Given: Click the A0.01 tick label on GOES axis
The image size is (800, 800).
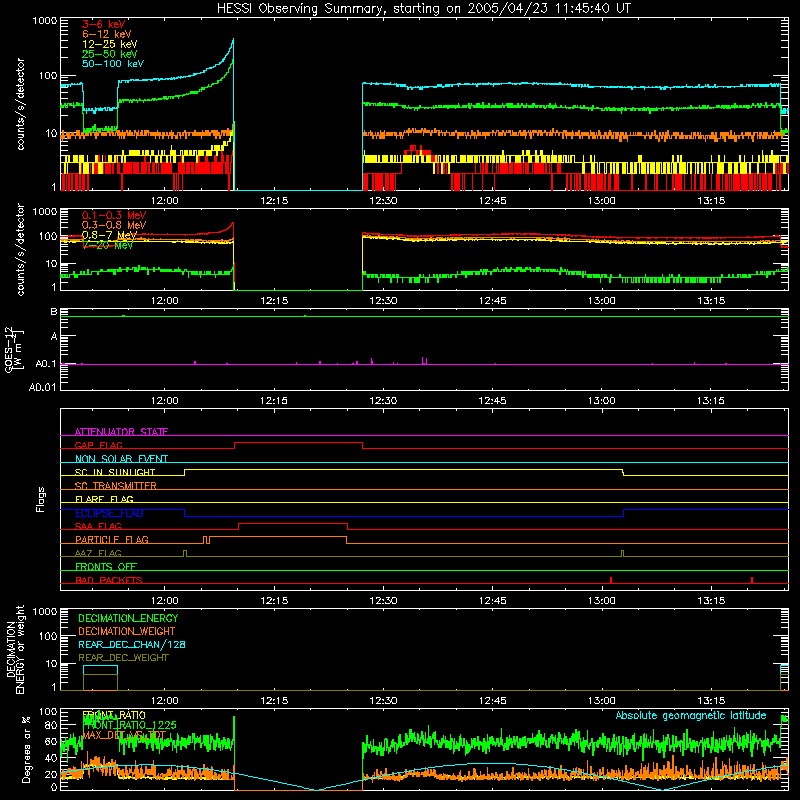Looking at the screenshot, I should (x=42, y=387).
